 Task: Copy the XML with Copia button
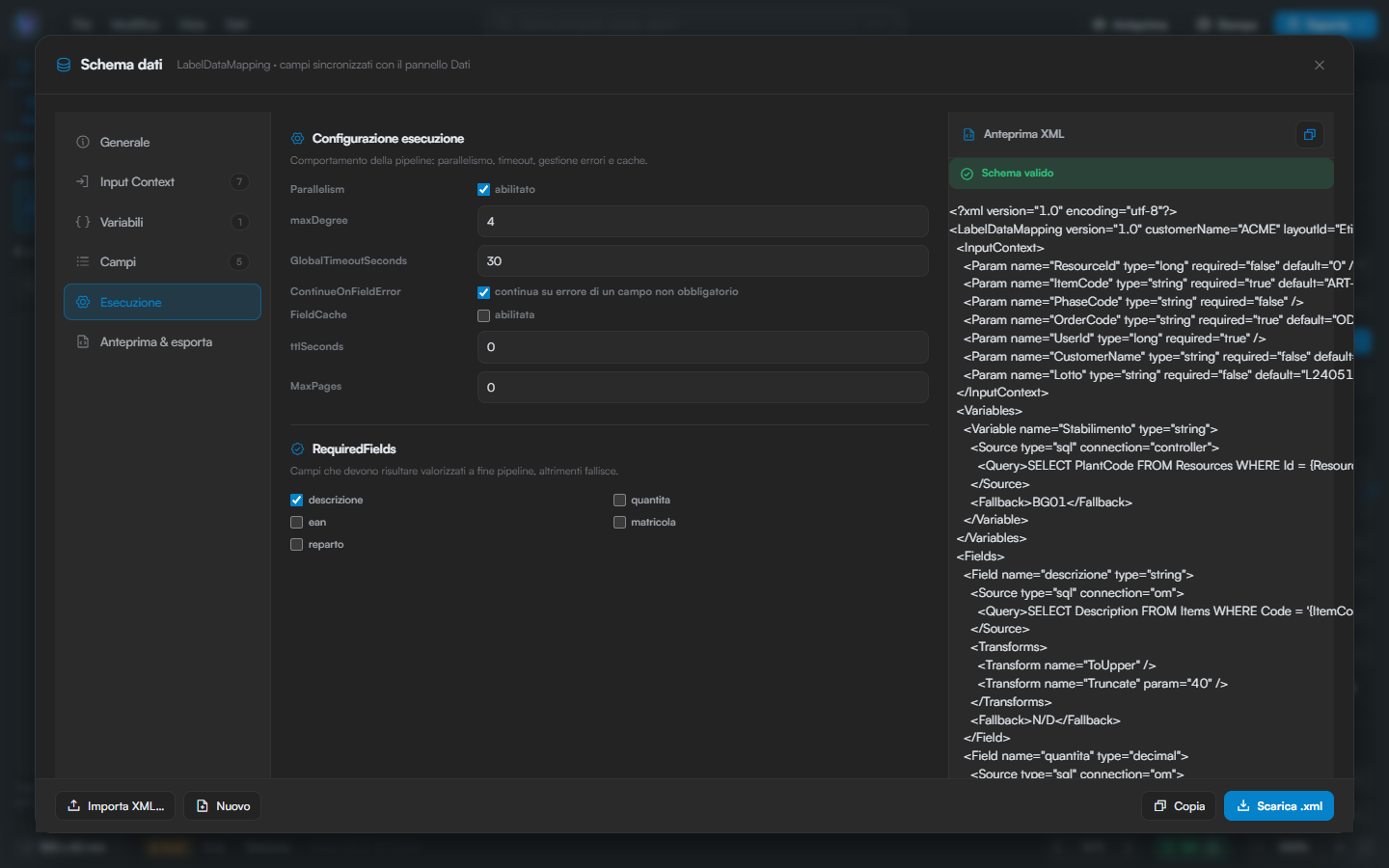1179,806
